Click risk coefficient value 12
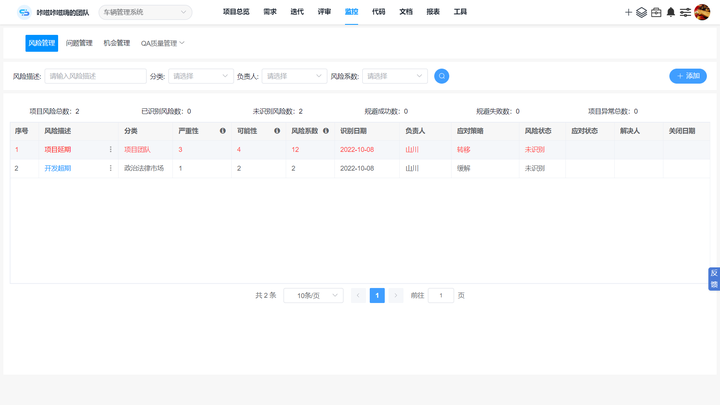This screenshot has height=405, width=720. click(295, 150)
